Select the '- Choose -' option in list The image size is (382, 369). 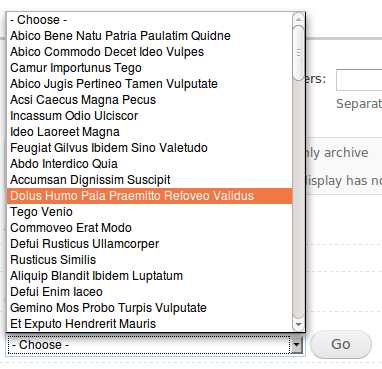149,20
